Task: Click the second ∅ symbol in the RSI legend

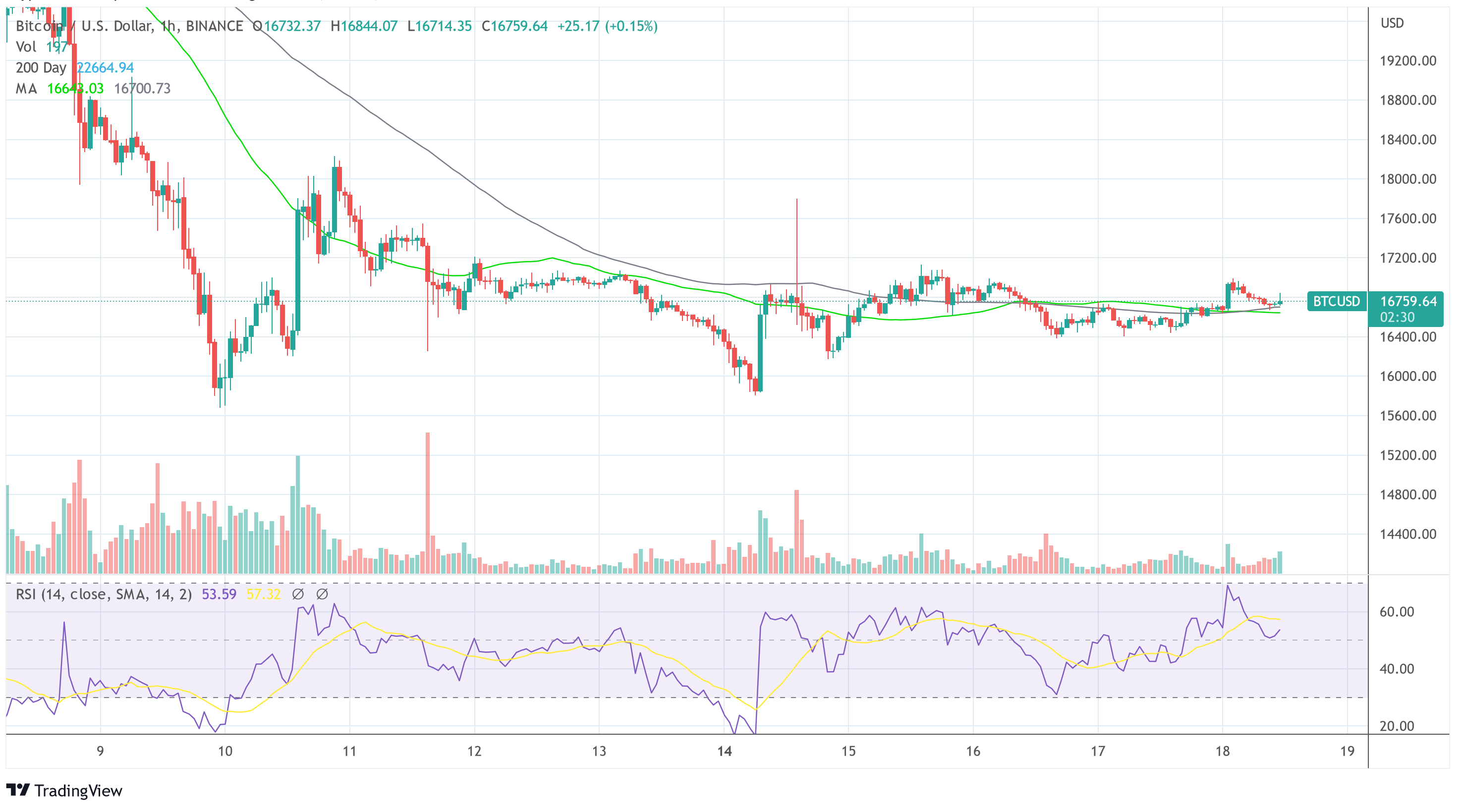Action: click(x=322, y=594)
